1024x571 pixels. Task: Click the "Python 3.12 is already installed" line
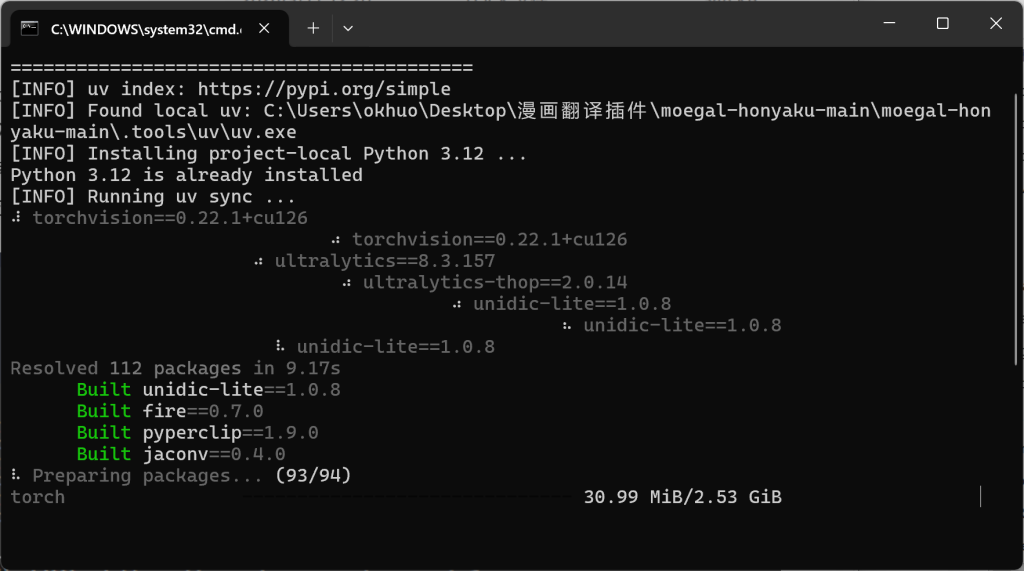[x=186, y=175]
